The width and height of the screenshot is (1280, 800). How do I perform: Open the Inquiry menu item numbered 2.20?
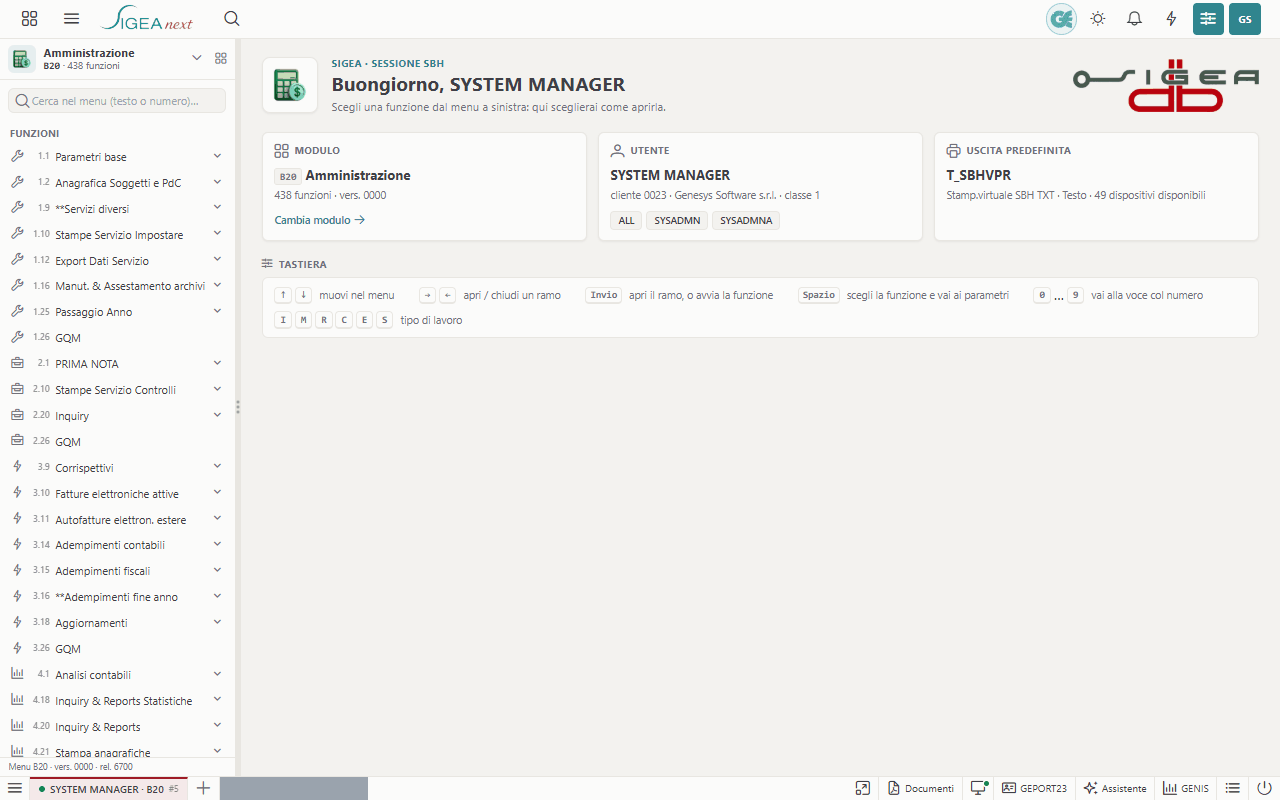pos(117,416)
